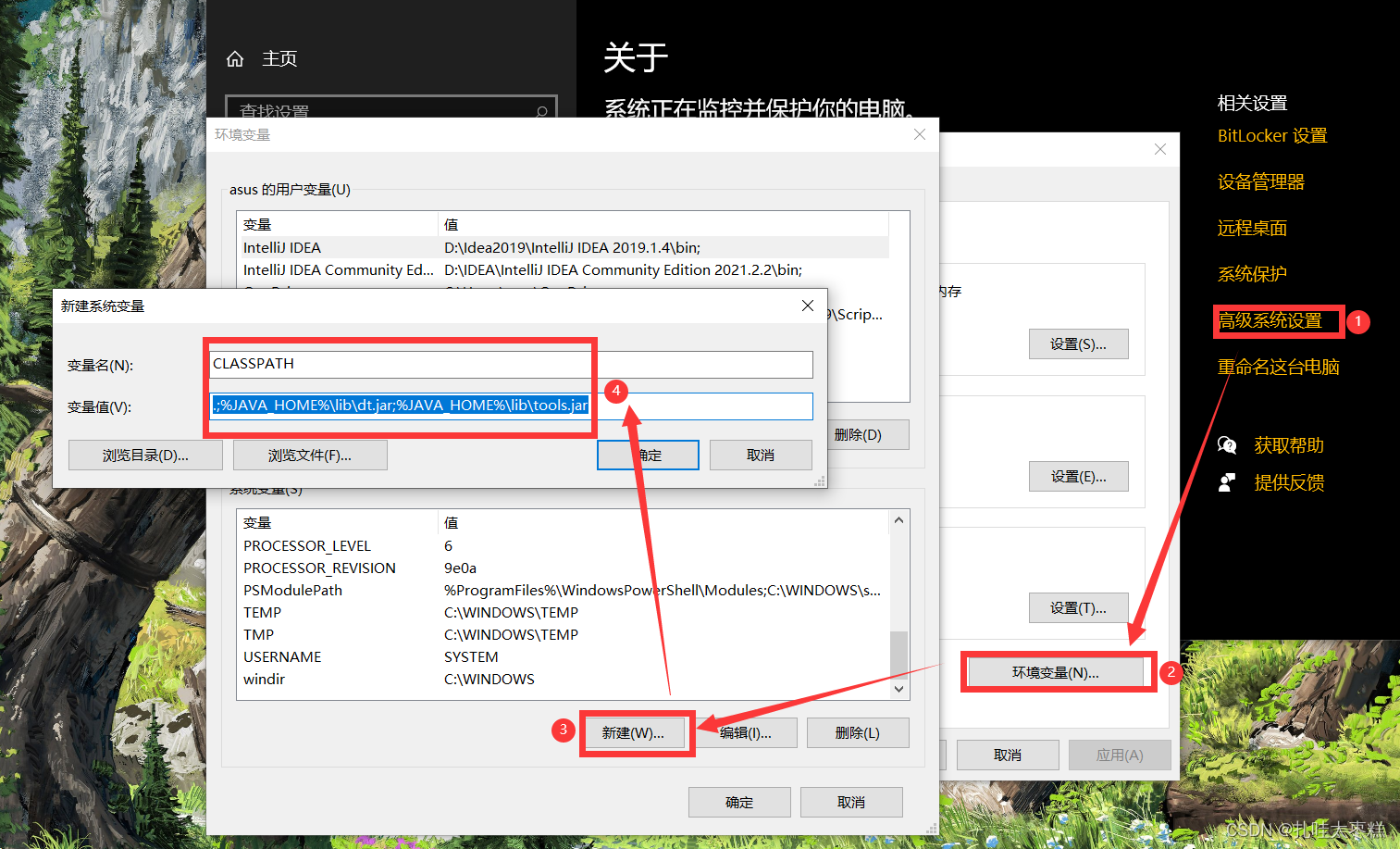Select IntelliJ IDEA Community Ed... variable row
The image size is (1400, 849).
click(x=563, y=269)
